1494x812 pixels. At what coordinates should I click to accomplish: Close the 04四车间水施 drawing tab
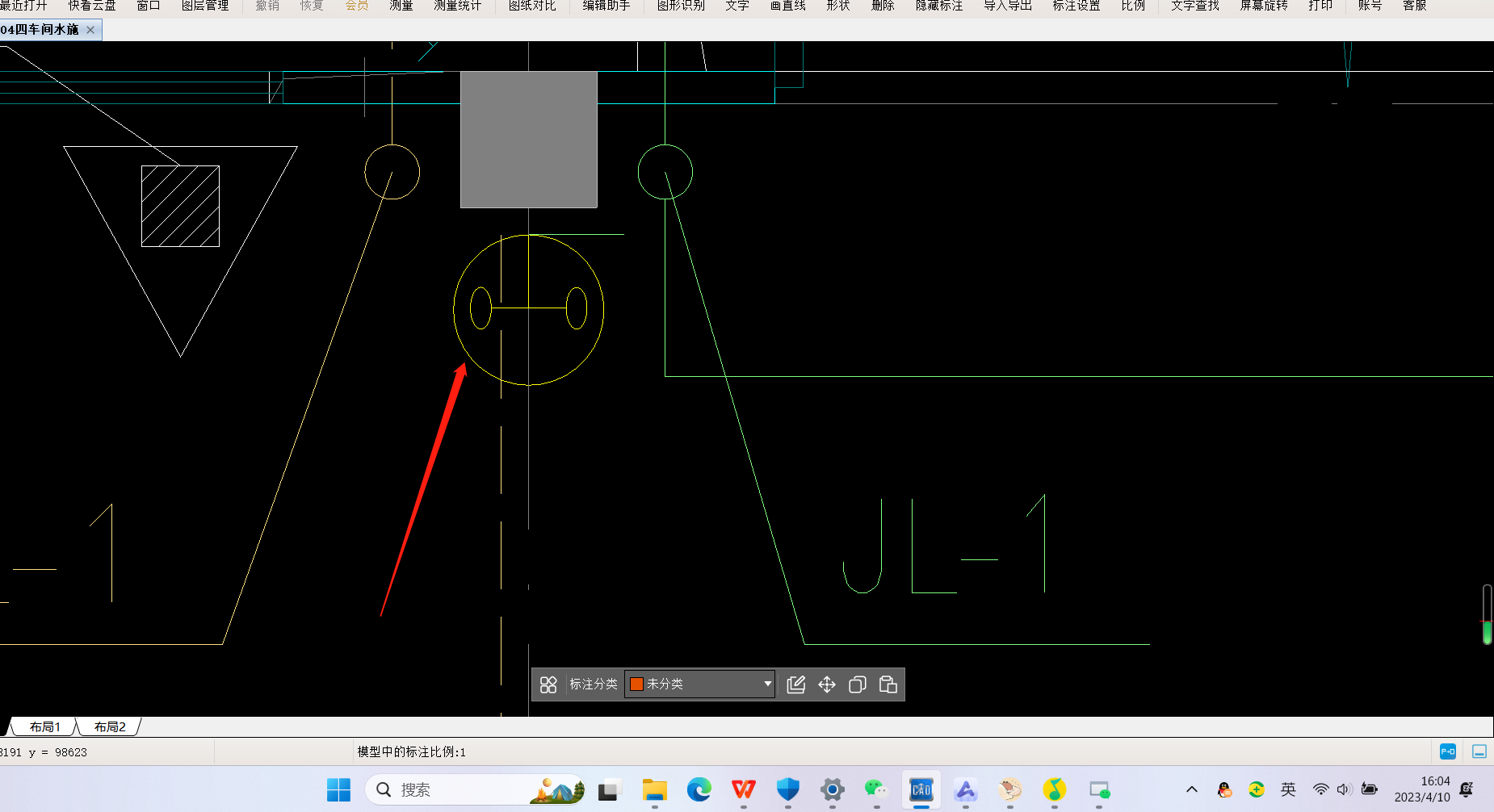click(90, 30)
